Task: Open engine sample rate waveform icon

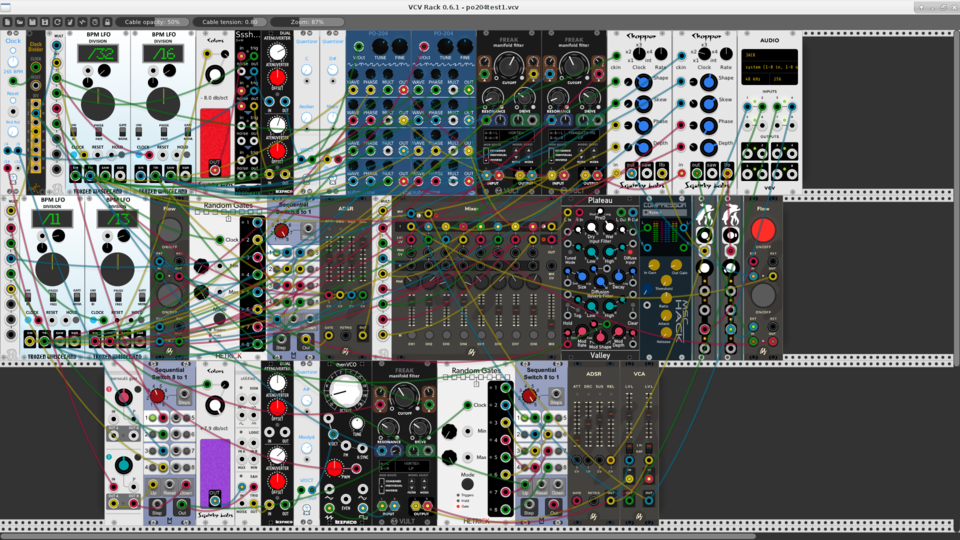Action: coord(82,22)
